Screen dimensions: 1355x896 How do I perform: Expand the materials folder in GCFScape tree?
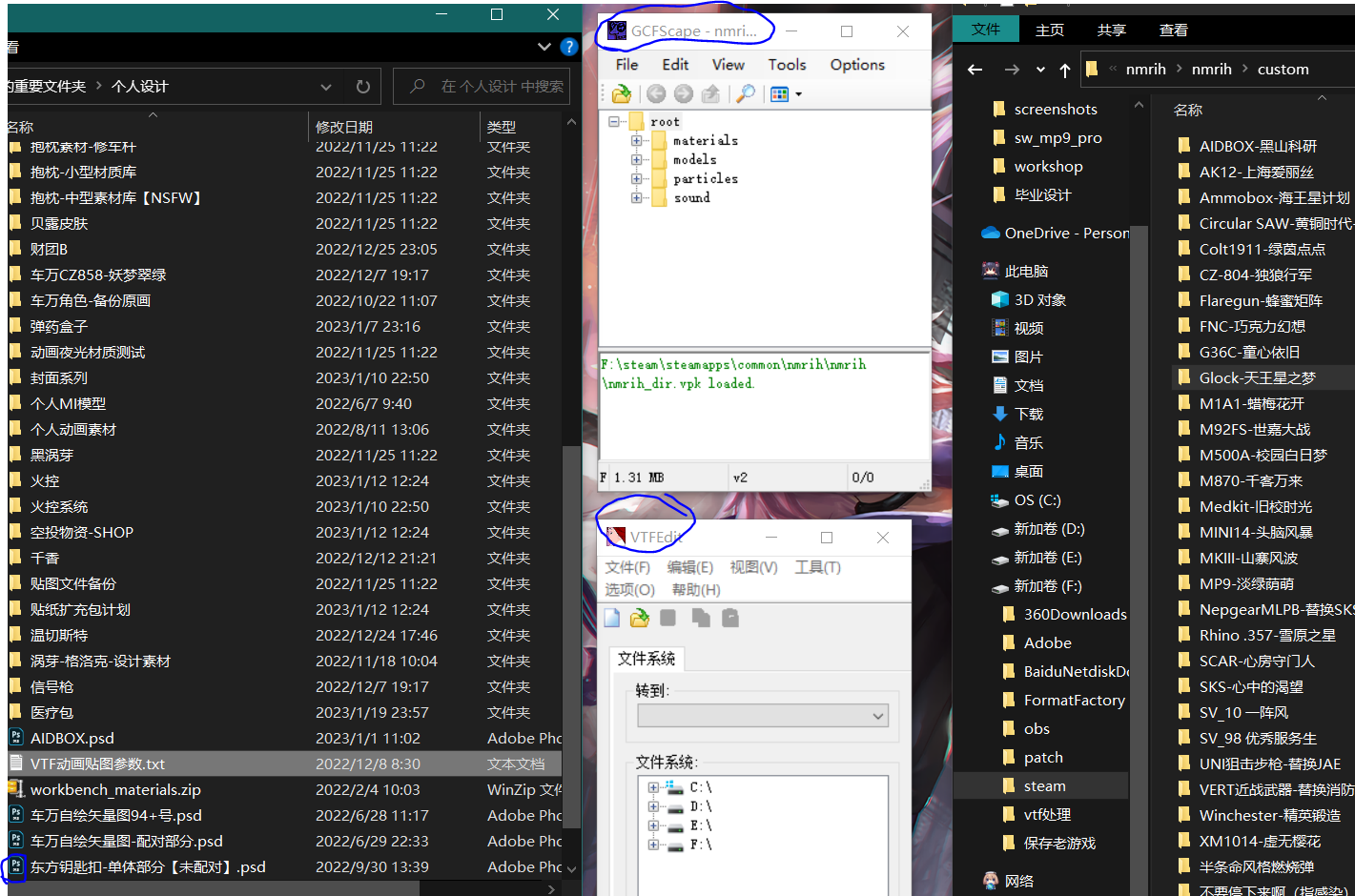636,140
